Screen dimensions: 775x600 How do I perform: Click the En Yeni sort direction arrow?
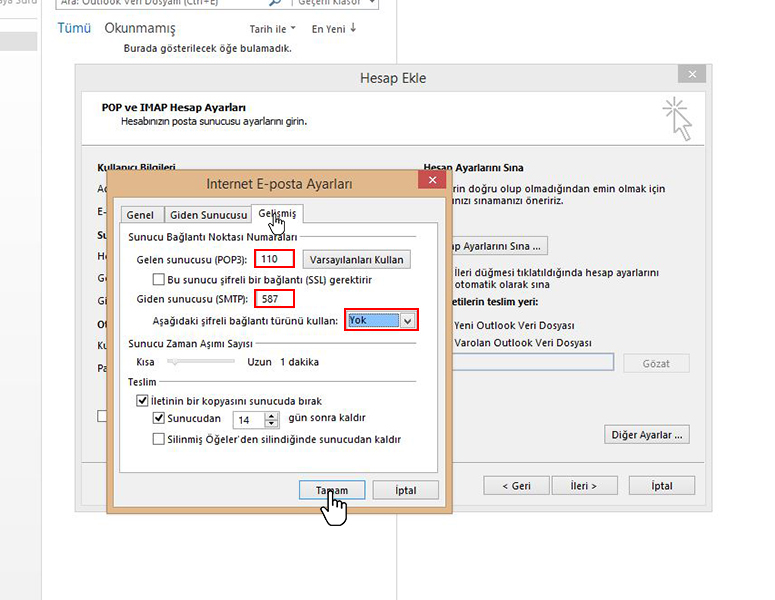coord(353,29)
